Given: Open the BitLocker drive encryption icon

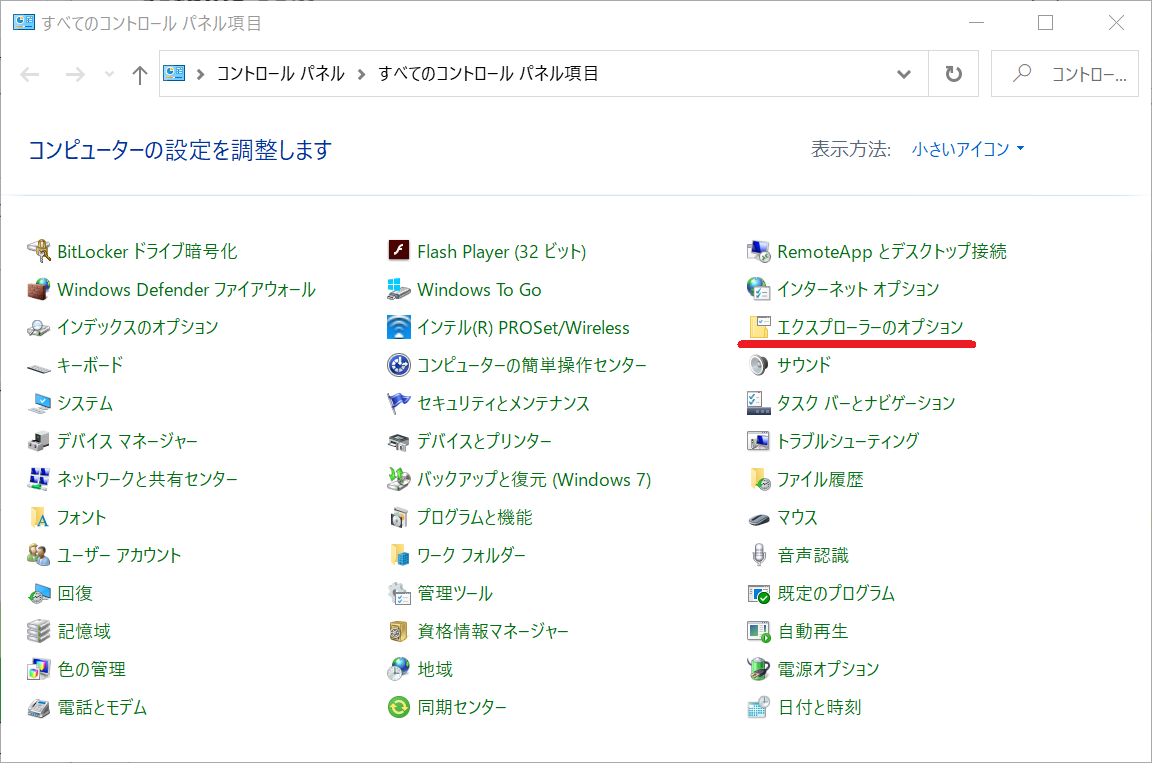Looking at the screenshot, I should coord(39,251).
